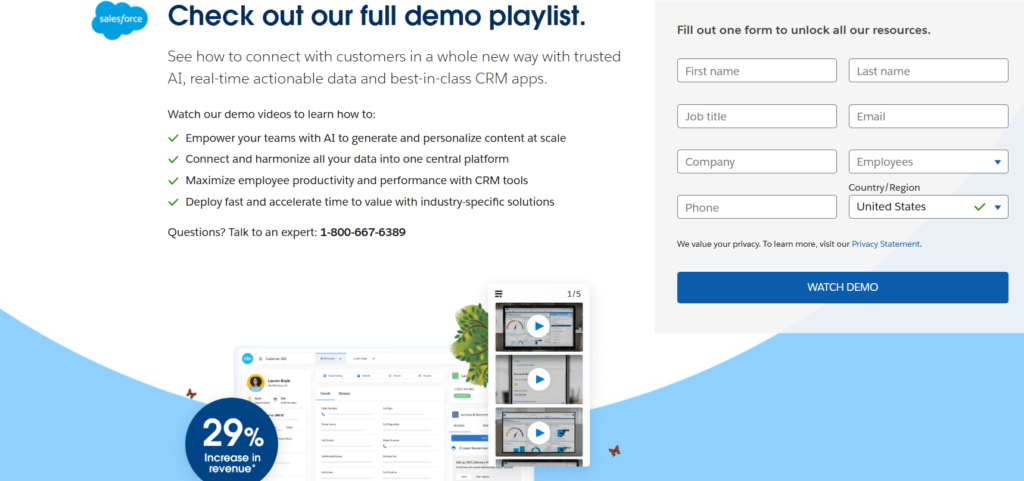Select the Email input field
Screen dimensions: 1024x481
pos(928,116)
